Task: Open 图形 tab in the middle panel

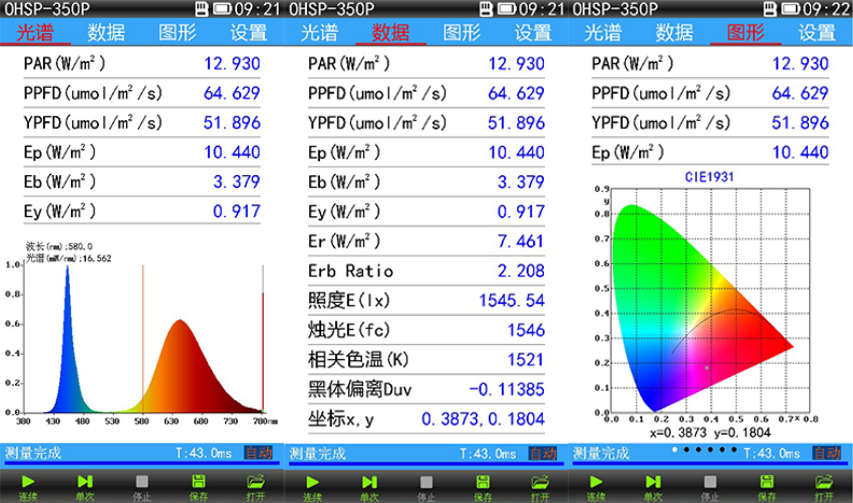Action: pos(461,32)
